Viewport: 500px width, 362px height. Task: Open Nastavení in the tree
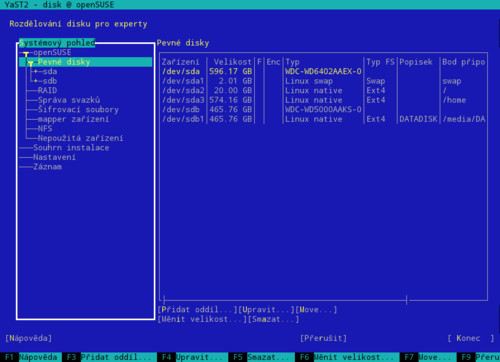click(54, 157)
